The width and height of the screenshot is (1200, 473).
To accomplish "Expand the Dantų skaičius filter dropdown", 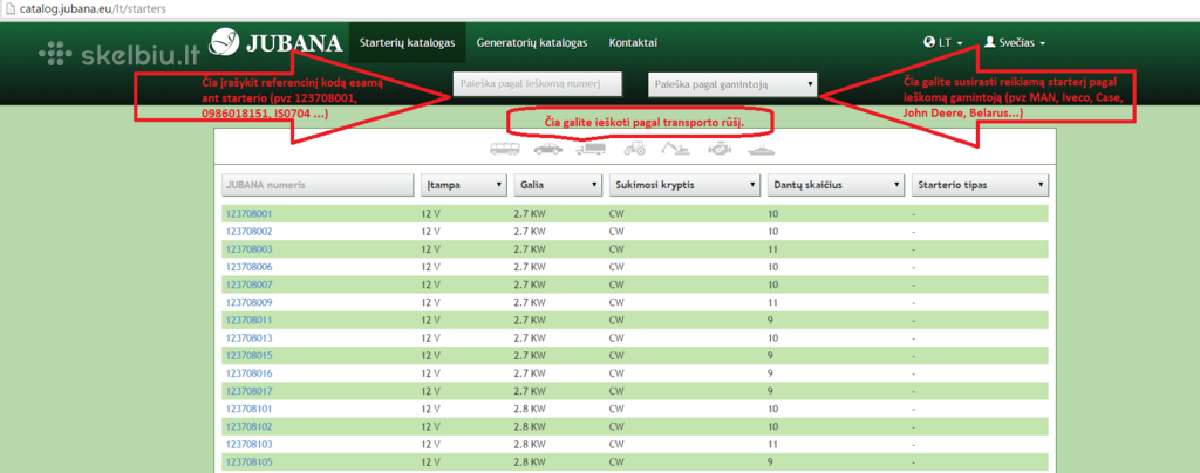I will [836, 185].
